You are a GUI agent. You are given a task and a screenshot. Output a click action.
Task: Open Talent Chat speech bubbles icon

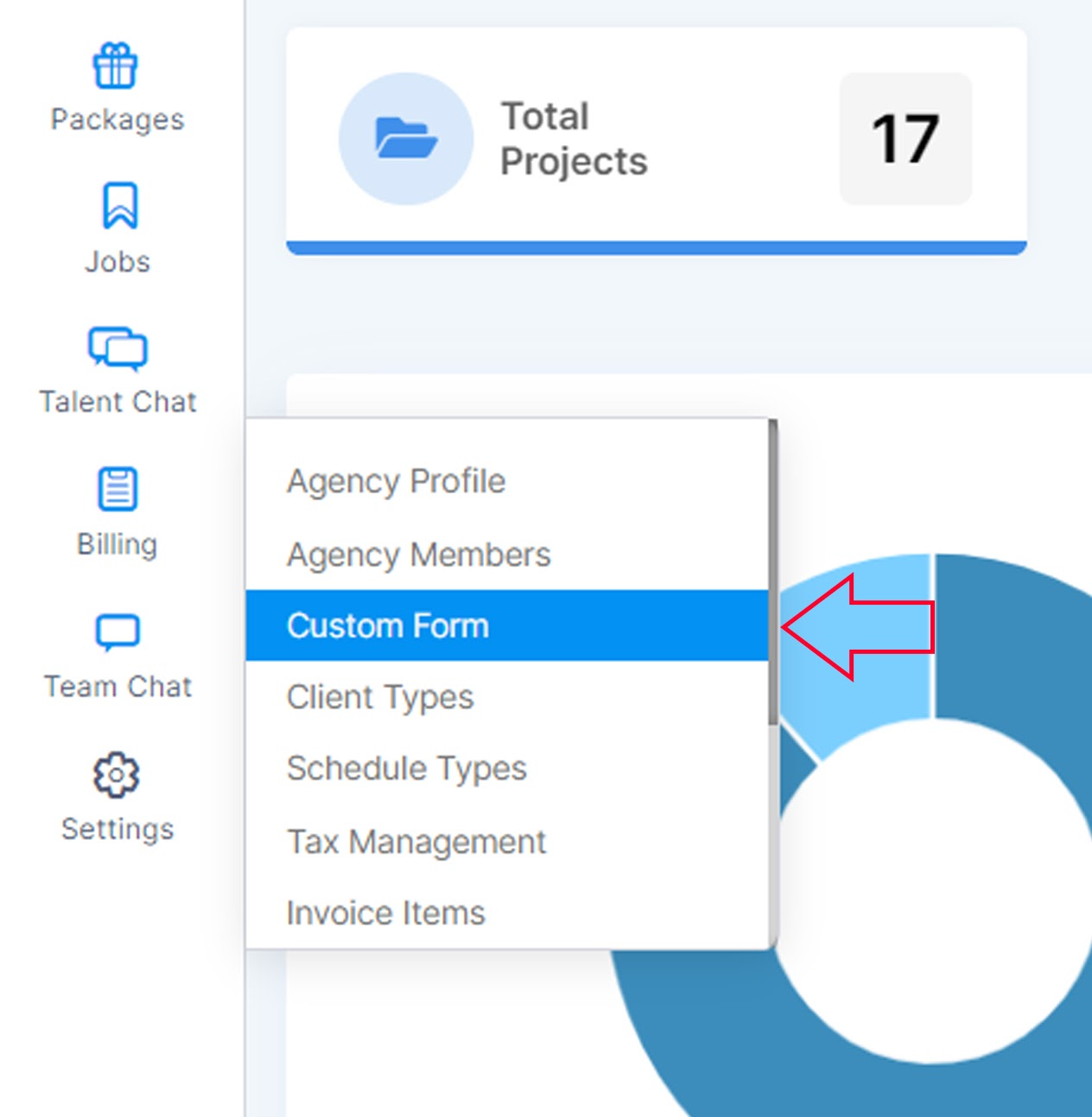[117, 349]
